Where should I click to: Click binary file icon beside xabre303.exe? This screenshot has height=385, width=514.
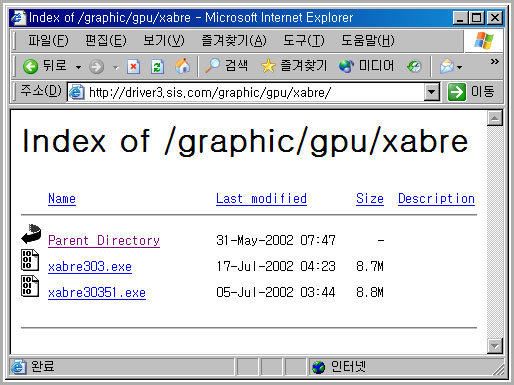pyautogui.click(x=30, y=260)
